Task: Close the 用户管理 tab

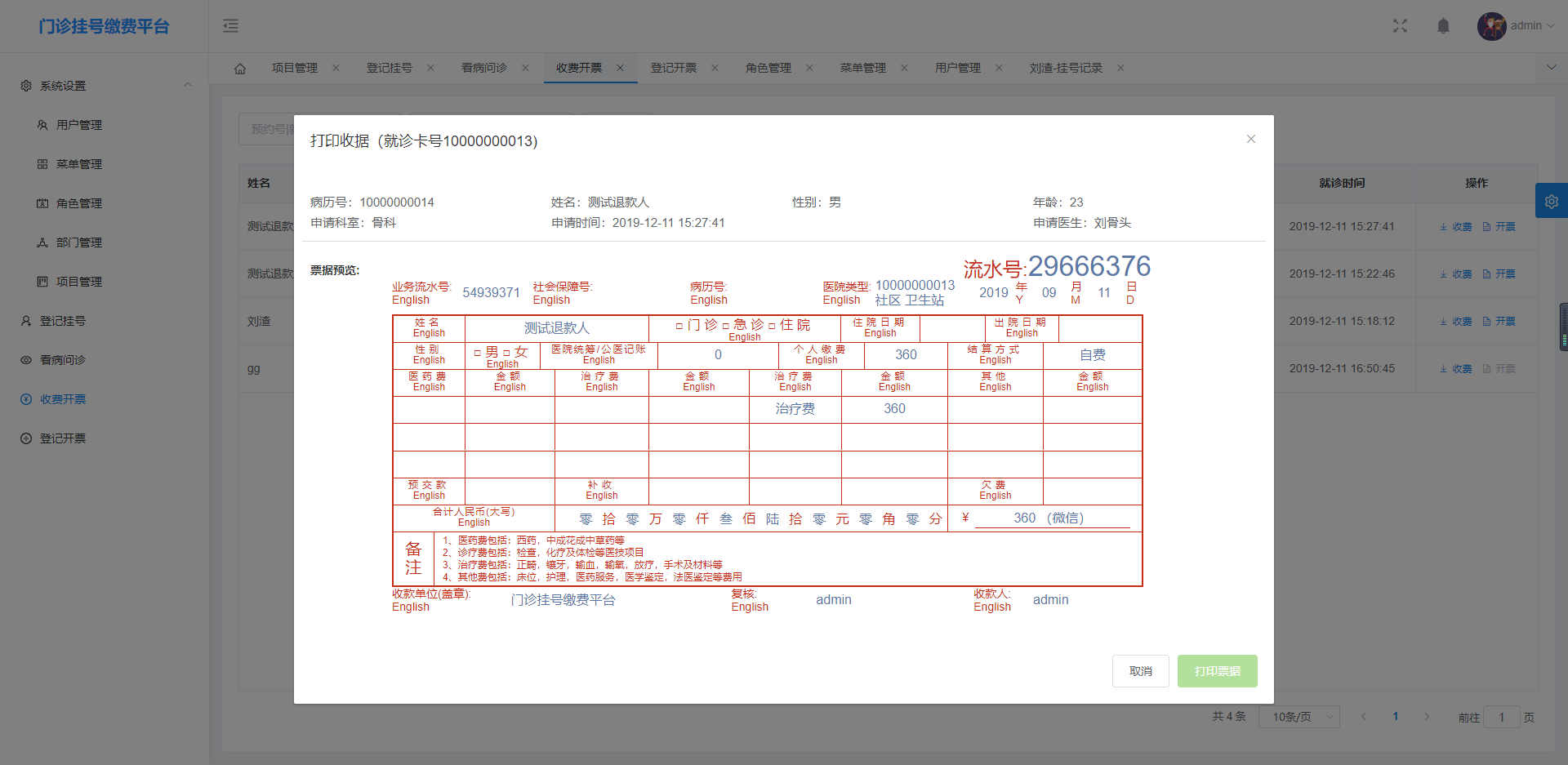Action: (x=999, y=68)
